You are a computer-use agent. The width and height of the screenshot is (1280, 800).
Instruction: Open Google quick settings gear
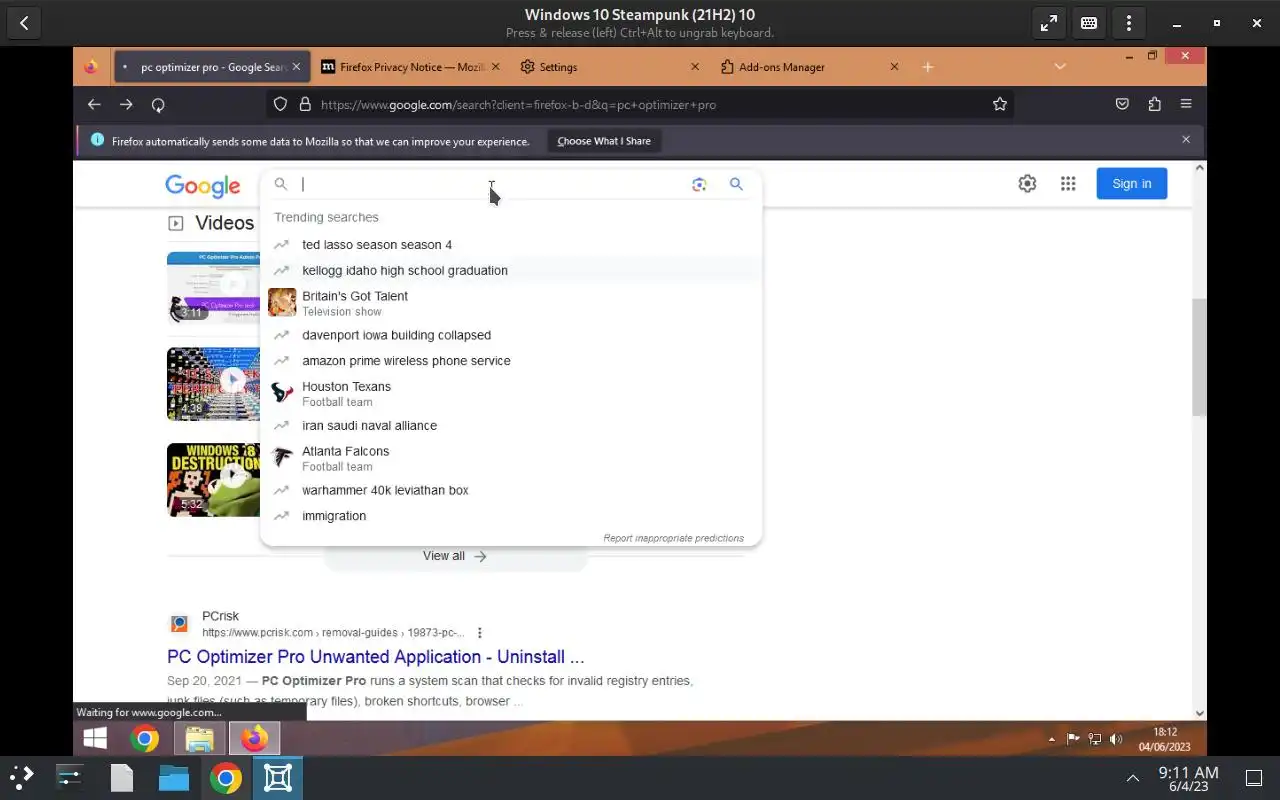pos(1027,183)
